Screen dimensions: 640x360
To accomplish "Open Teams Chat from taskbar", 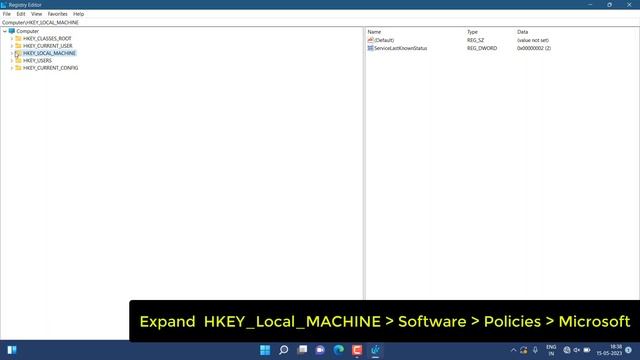I will point(320,350).
